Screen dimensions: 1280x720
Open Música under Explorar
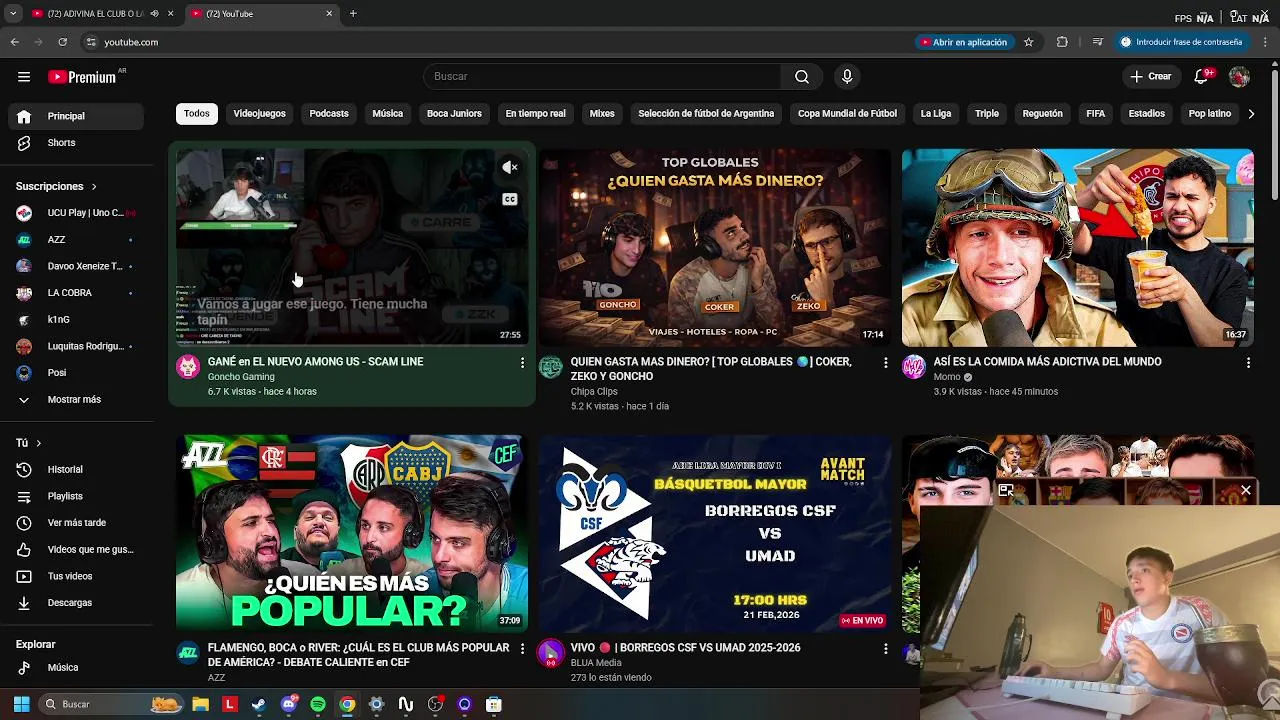point(76,668)
